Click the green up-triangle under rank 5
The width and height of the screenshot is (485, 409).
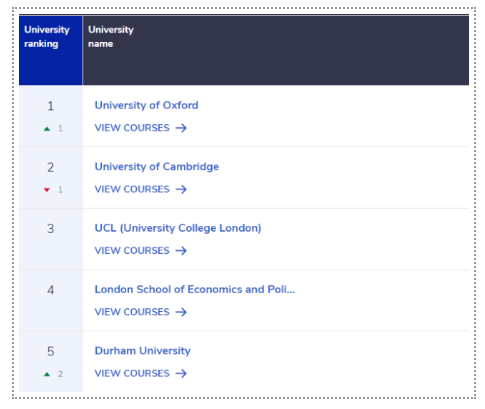click(x=47, y=374)
